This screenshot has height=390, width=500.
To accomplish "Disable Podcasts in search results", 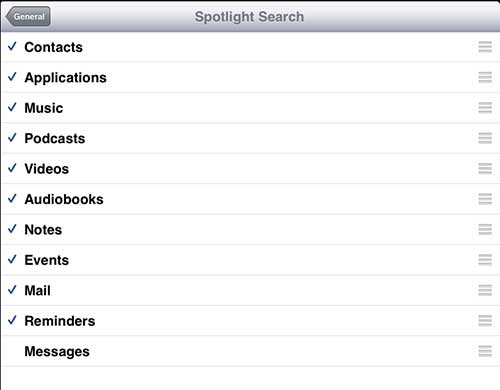I will (x=250, y=138).
